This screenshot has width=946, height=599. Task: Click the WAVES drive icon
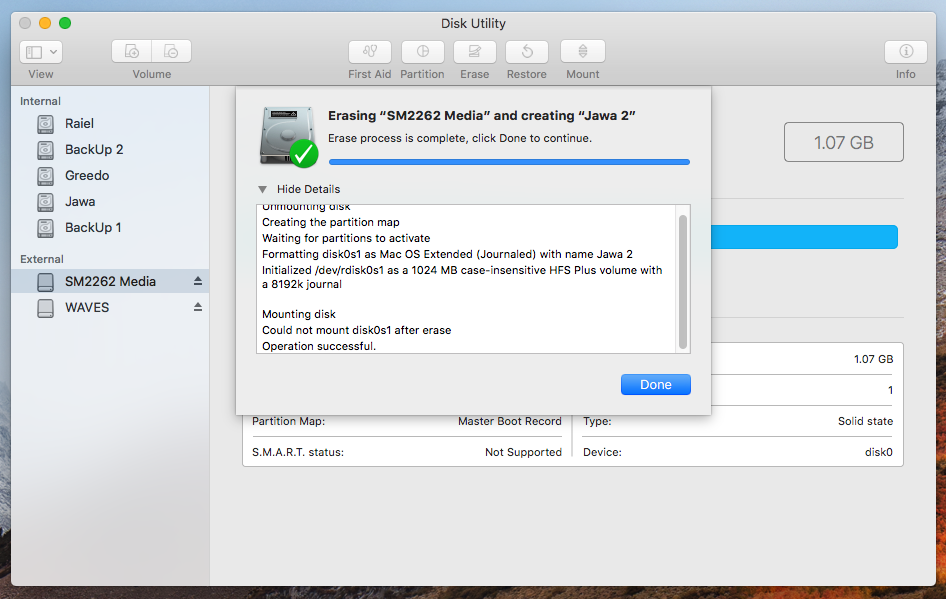(45, 308)
